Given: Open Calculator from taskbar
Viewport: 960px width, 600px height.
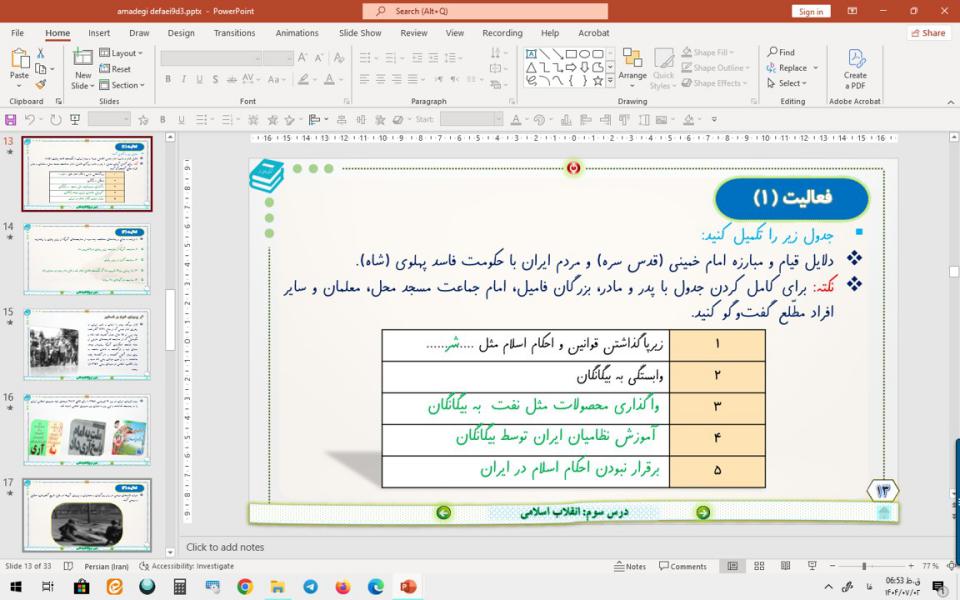Looking at the screenshot, I should 179,587.
